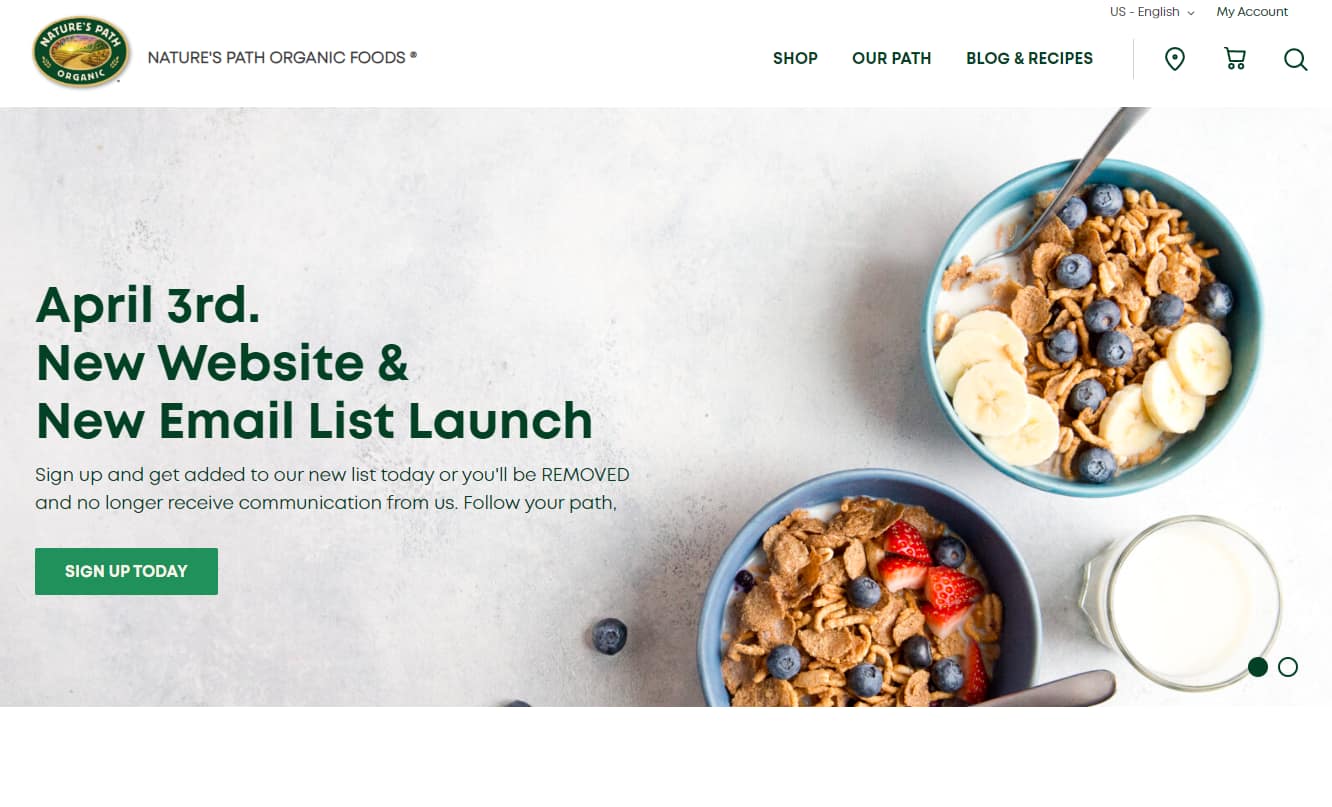Click the SIGN UP TODAY button
The width and height of the screenshot is (1332, 807).
click(x=126, y=571)
